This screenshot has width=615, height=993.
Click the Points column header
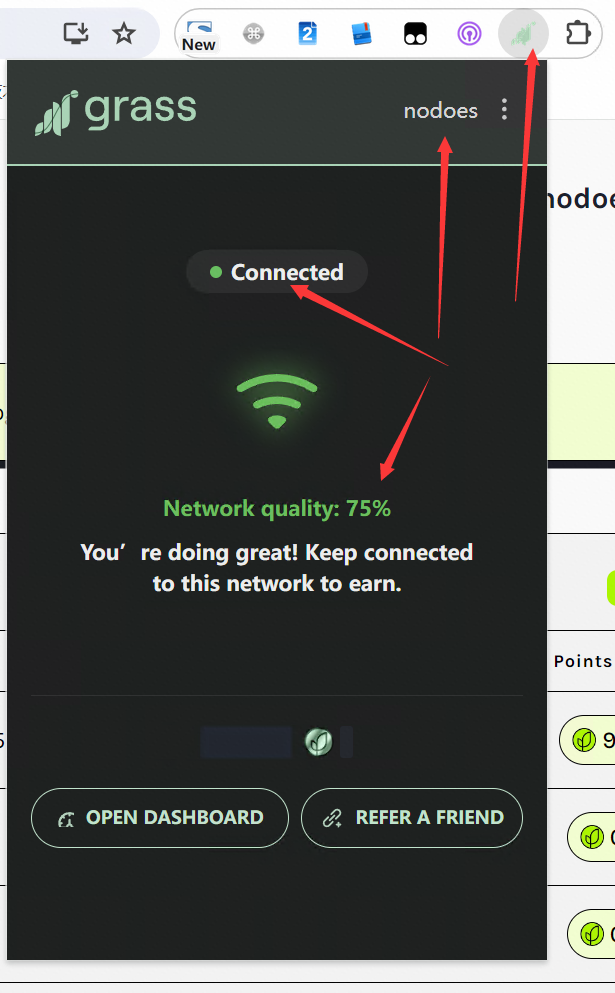coord(583,661)
